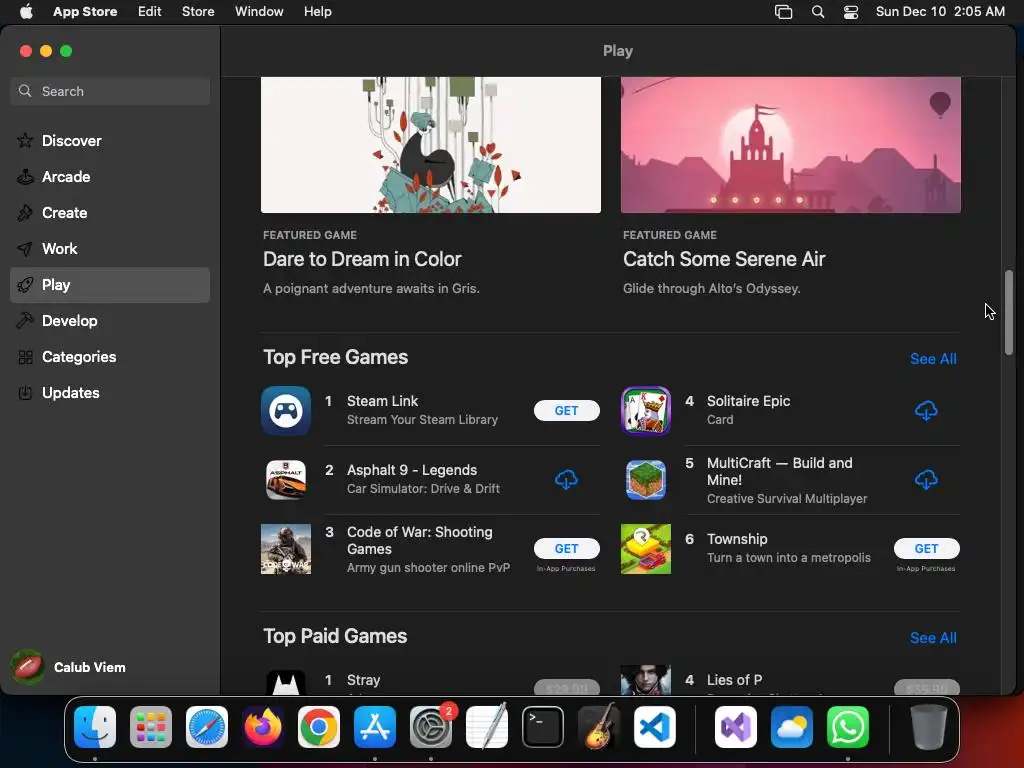The image size is (1024, 768).
Task: Click the Lies of P title text
Action: click(x=734, y=680)
